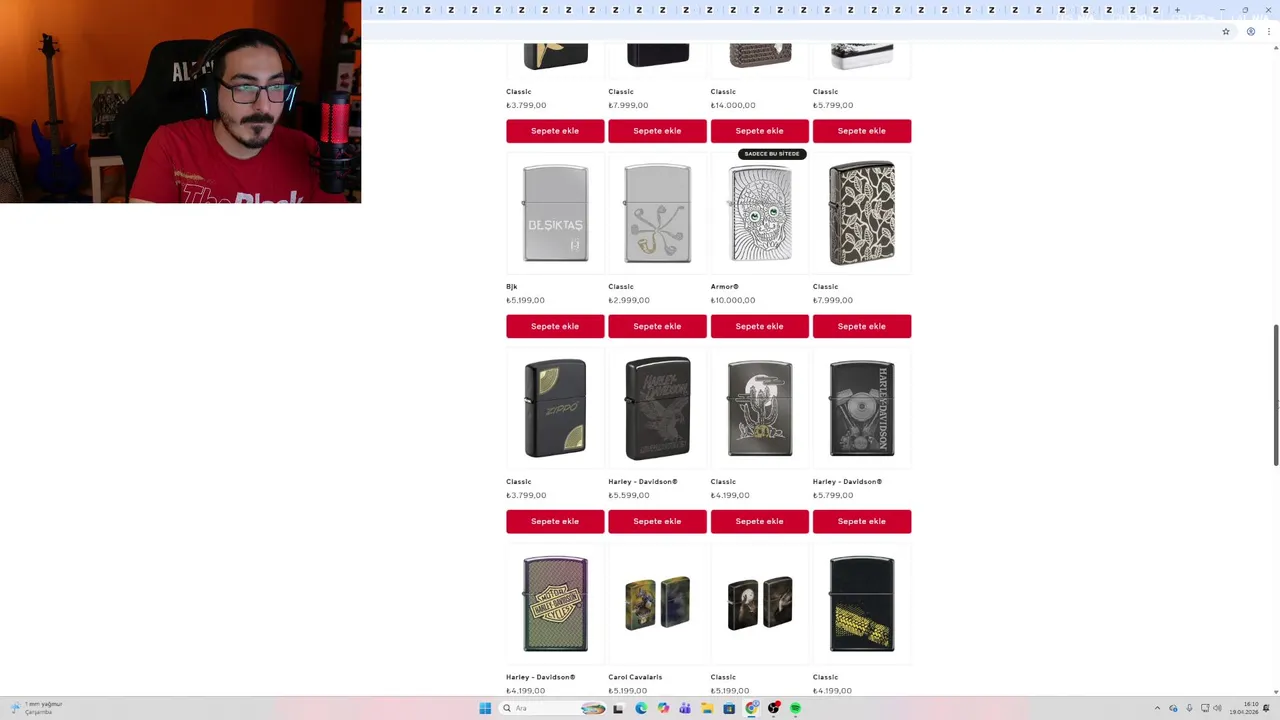Open the Carol Cavalaris lighter image

click(657, 603)
